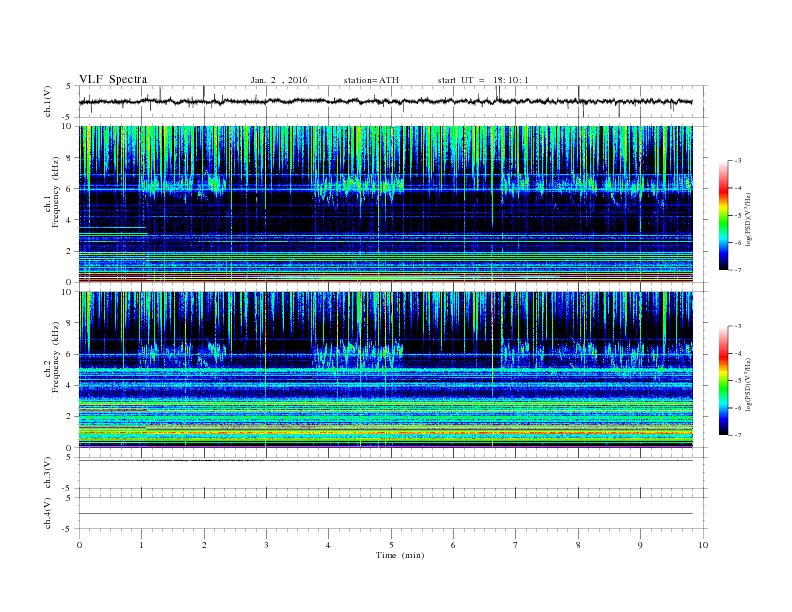This screenshot has height=612, width=792.
Task: Click the "4" kHz tick on ch.1 spectrogram
Action: pyautogui.click(x=70, y=220)
